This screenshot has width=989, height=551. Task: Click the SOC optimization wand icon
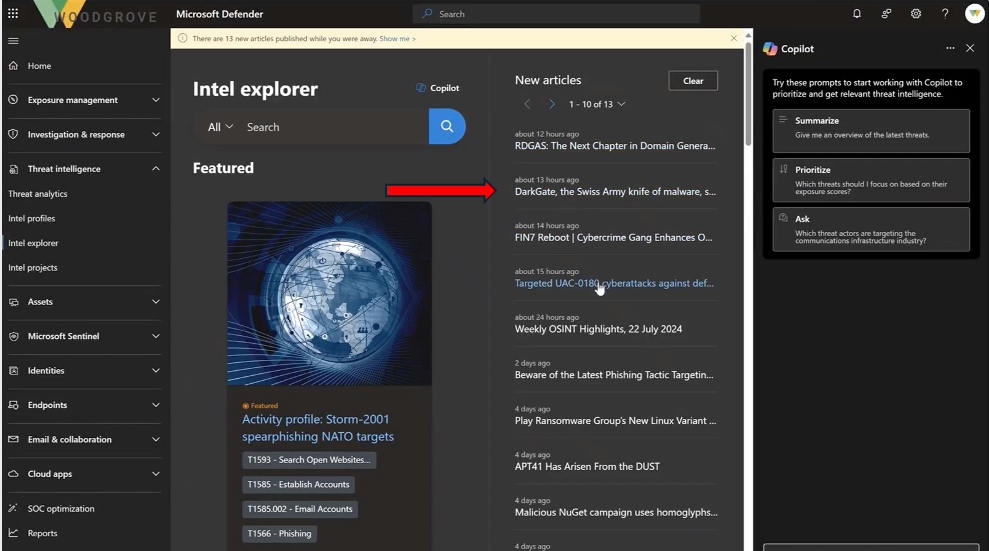coord(13,508)
